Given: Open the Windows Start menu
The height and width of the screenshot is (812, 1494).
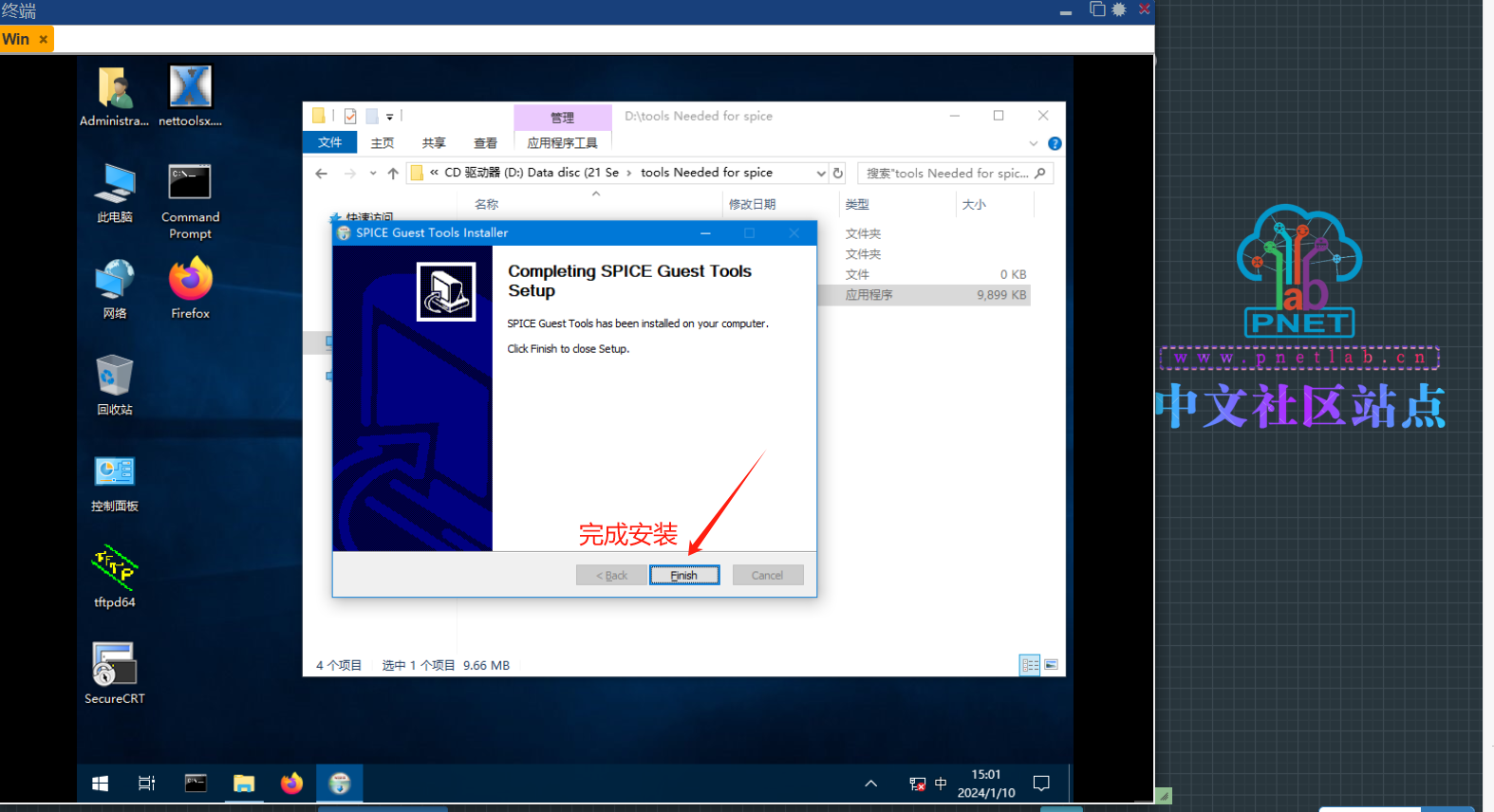Looking at the screenshot, I should point(100,784).
